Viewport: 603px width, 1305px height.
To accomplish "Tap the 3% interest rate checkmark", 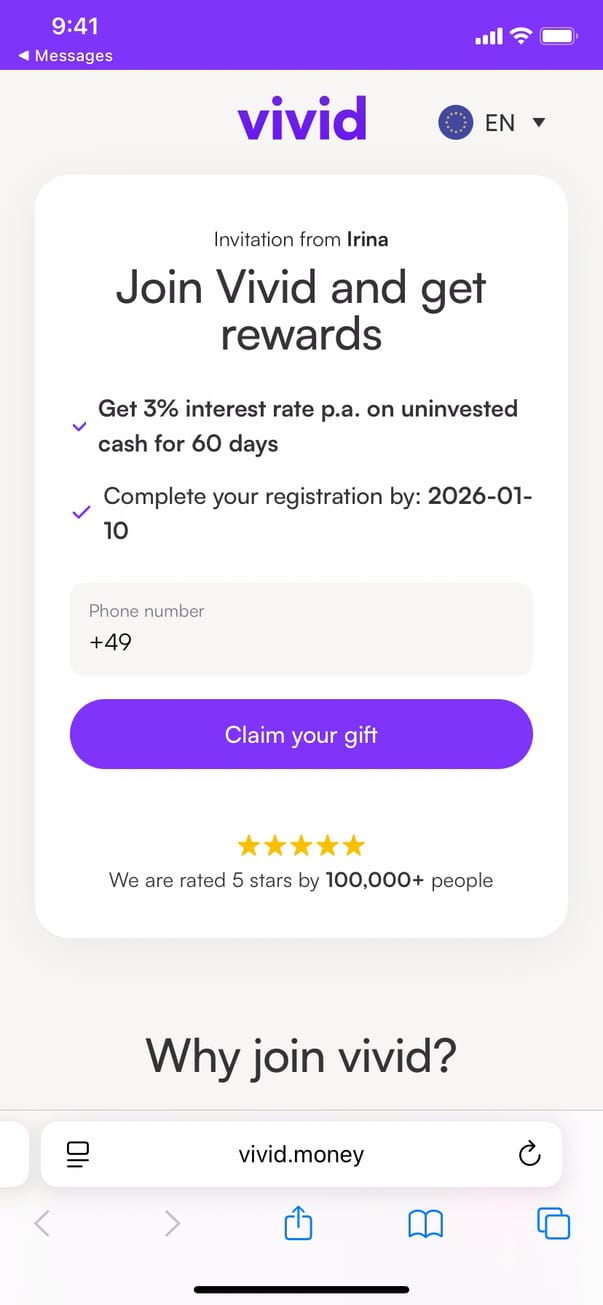I will click(x=80, y=426).
